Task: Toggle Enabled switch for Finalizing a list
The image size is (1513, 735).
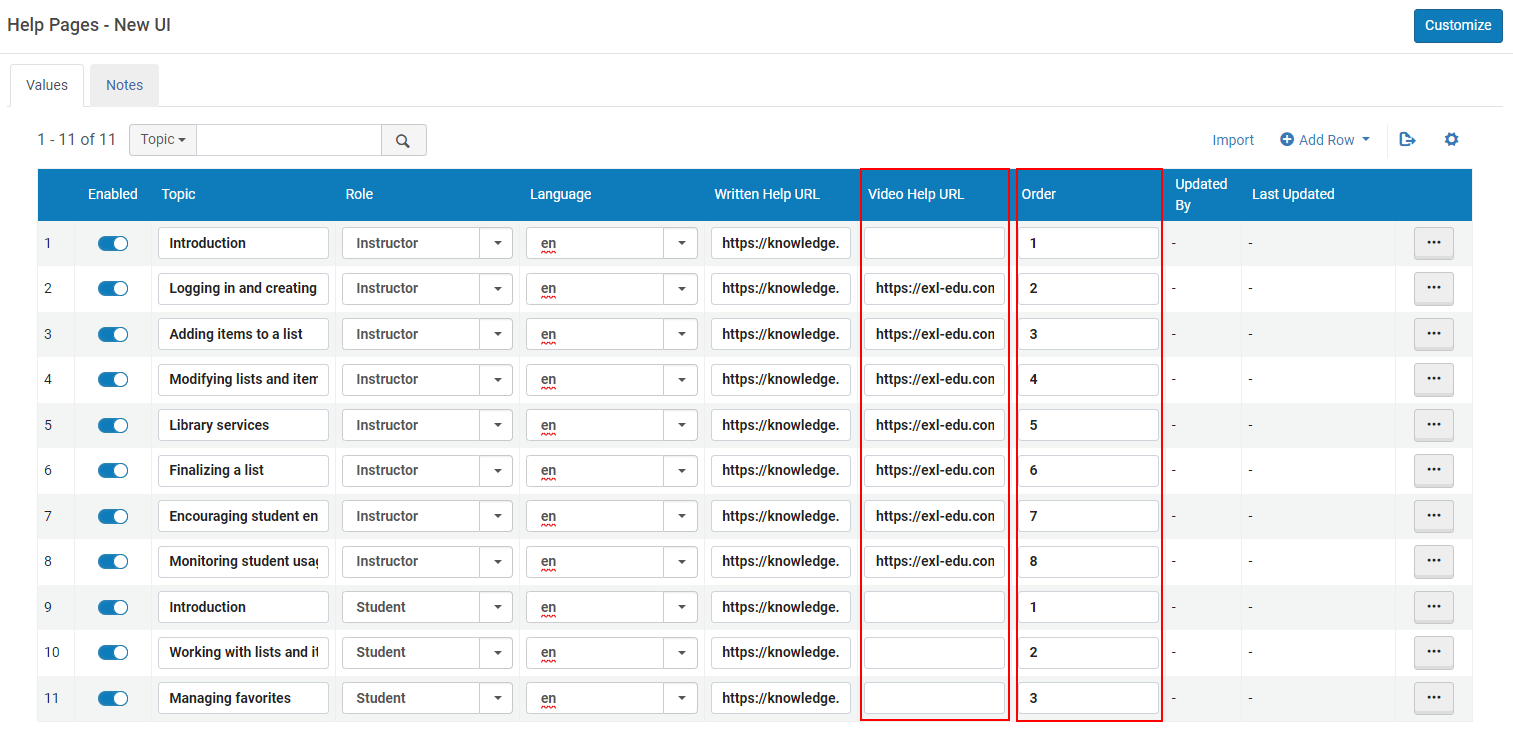Action: click(113, 471)
